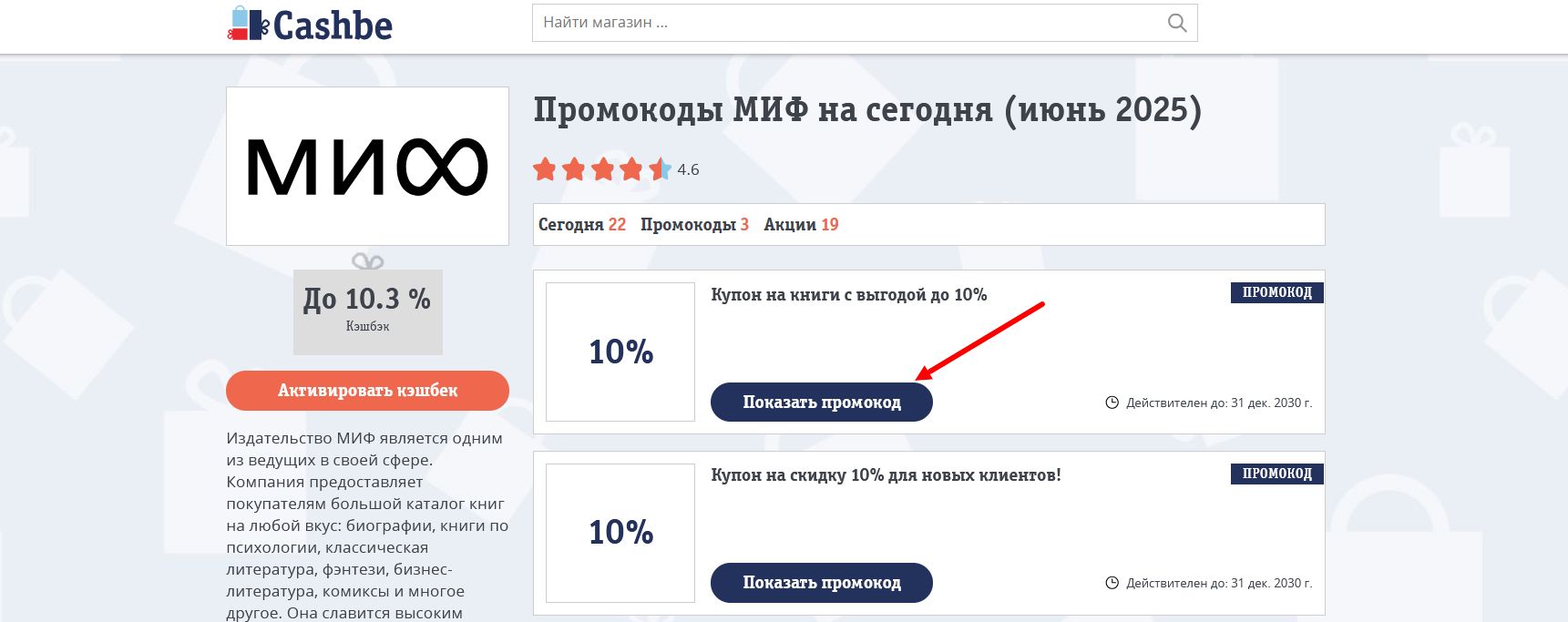Click the 'ПРОМОКОД' label on the new-clients coupon
The width and height of the screenshot is (1568, 622).
(x=1277, y=474)
